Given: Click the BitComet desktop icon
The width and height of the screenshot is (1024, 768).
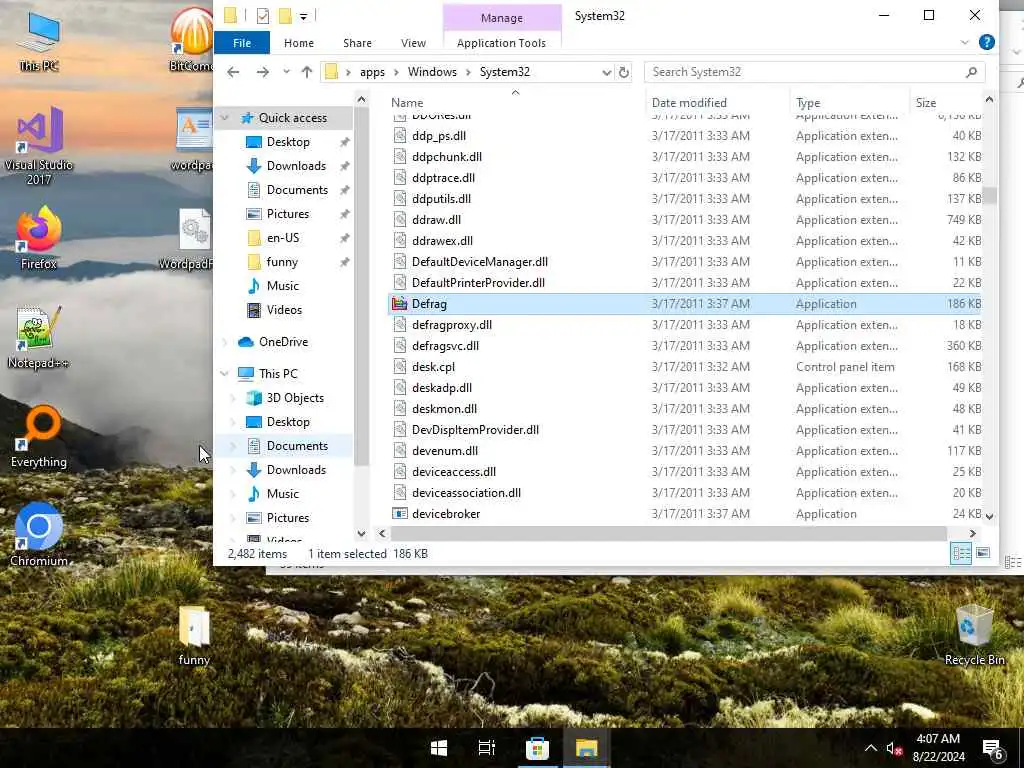Looking at the screenshot, I should point(191,39).
